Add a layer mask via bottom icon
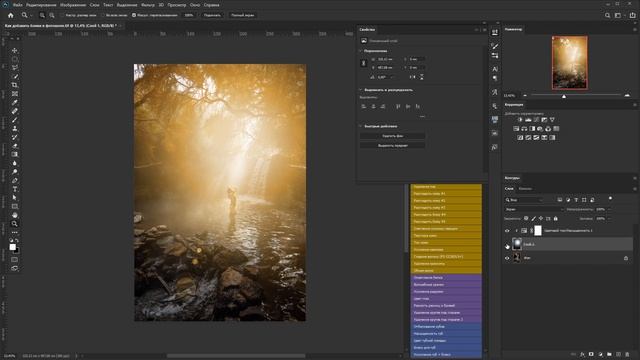640x360 pixels. (x=591, y=354)
